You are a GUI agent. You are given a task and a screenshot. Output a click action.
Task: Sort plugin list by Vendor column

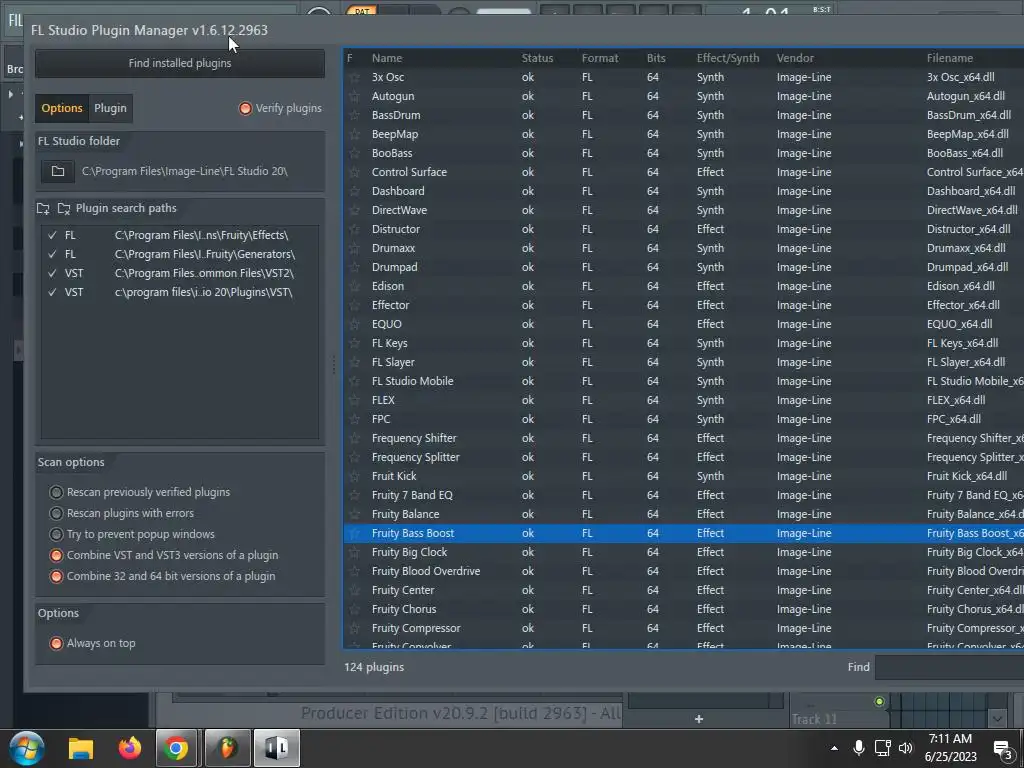click(x=795, y=58)
